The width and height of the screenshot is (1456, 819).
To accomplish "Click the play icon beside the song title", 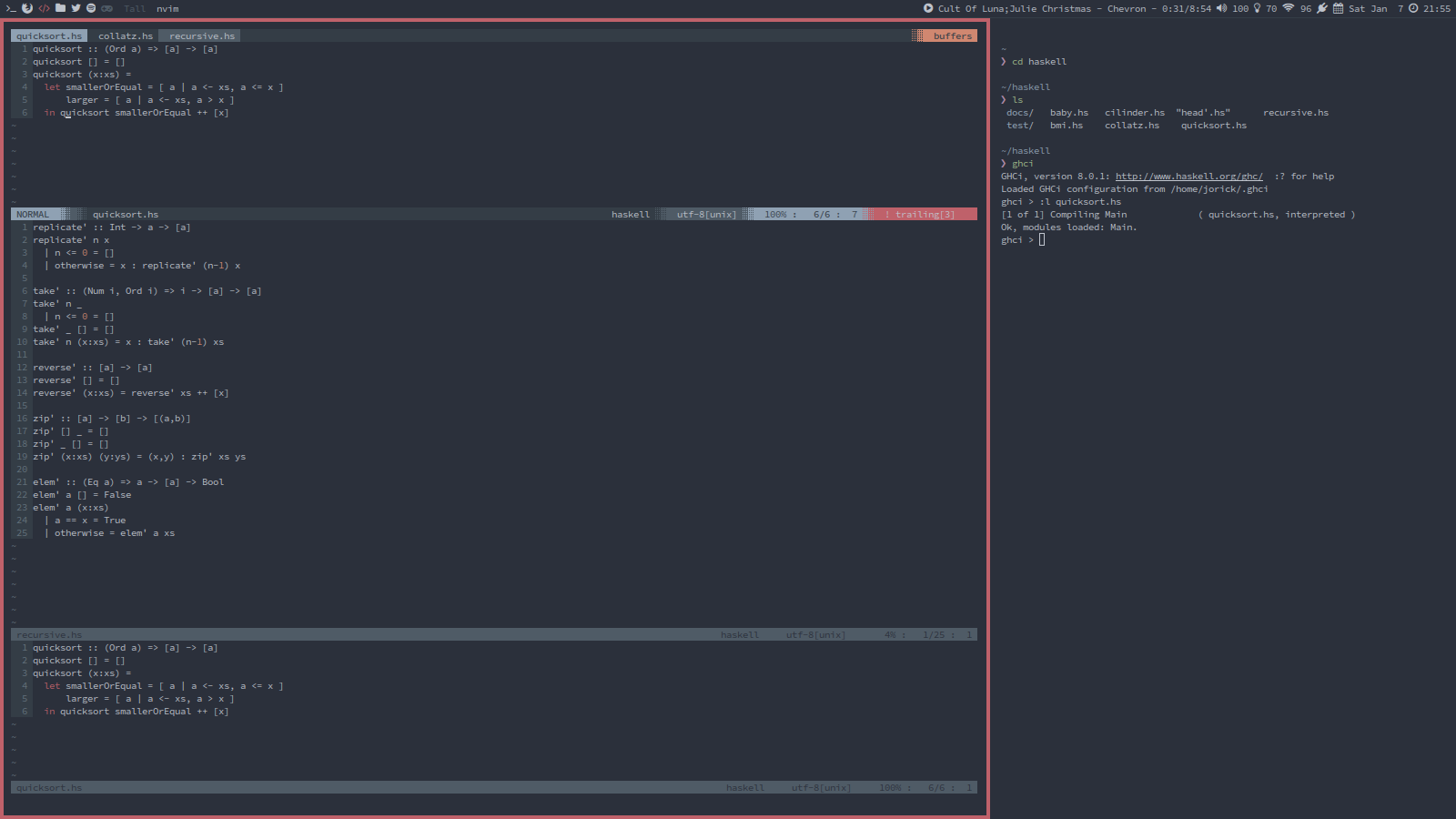I will tap(928, 8).
